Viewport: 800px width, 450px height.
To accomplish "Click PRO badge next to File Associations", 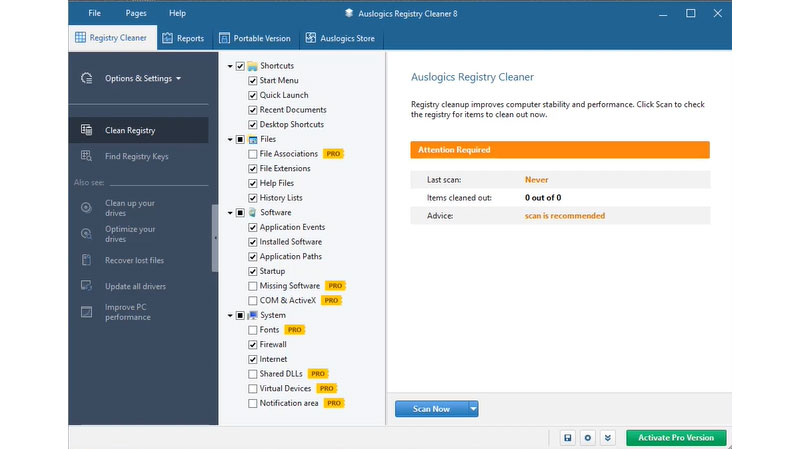I will [x=333, y=154].
